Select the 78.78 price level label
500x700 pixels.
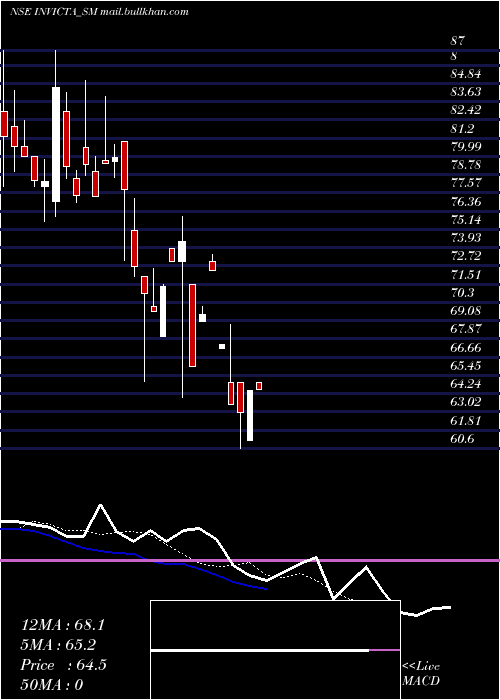466,165
